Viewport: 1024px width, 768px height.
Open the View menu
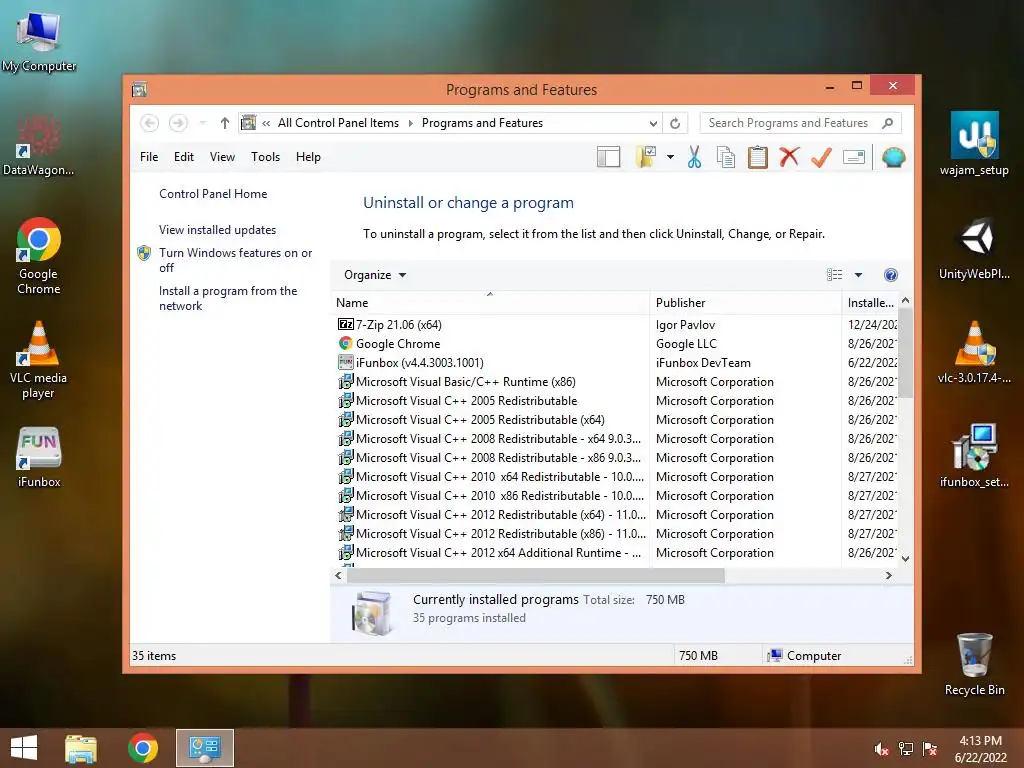(222, 157)
